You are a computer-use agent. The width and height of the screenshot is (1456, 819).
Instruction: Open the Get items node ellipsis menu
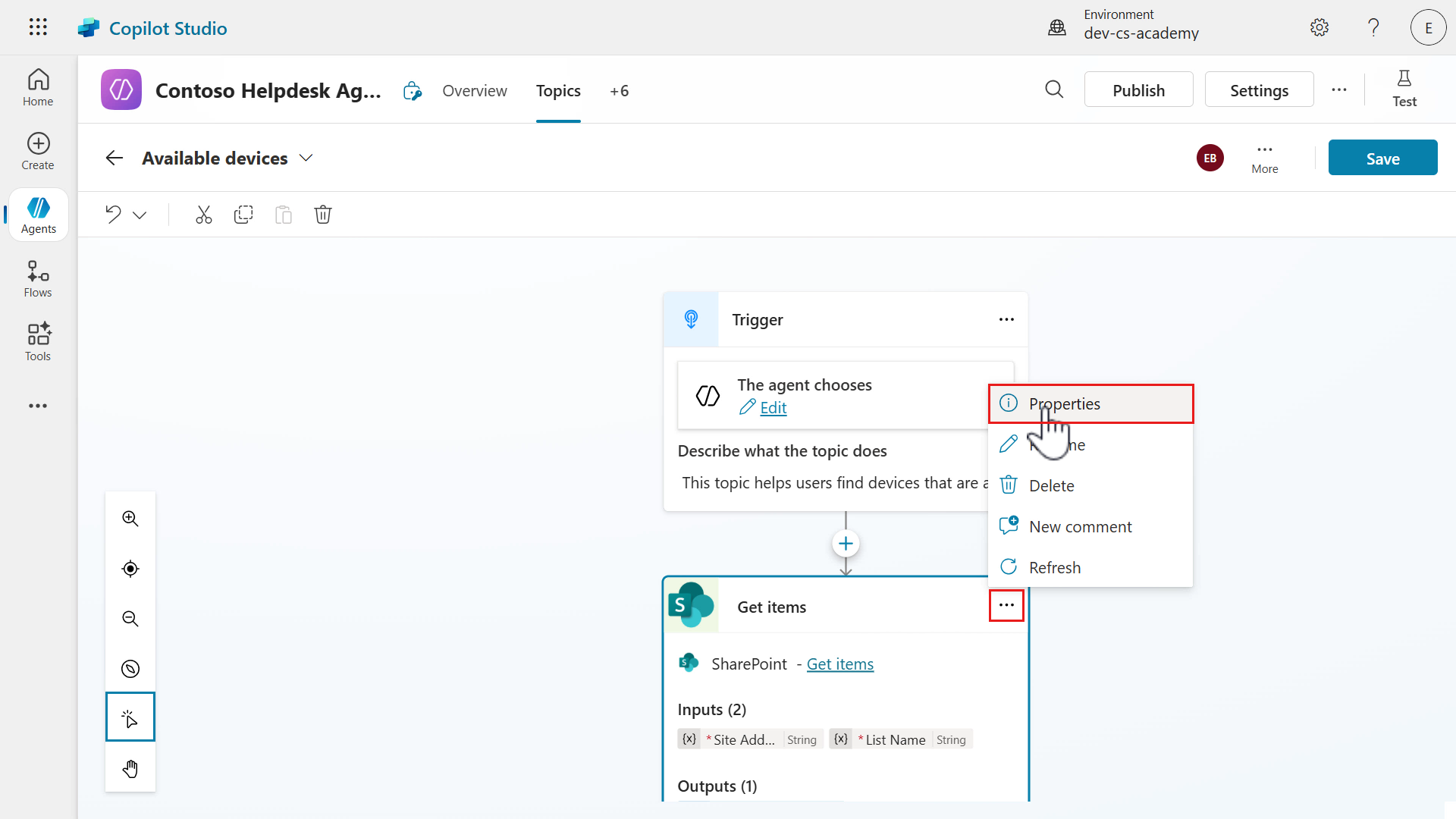pyautogui.click(x=1006, y=606)
